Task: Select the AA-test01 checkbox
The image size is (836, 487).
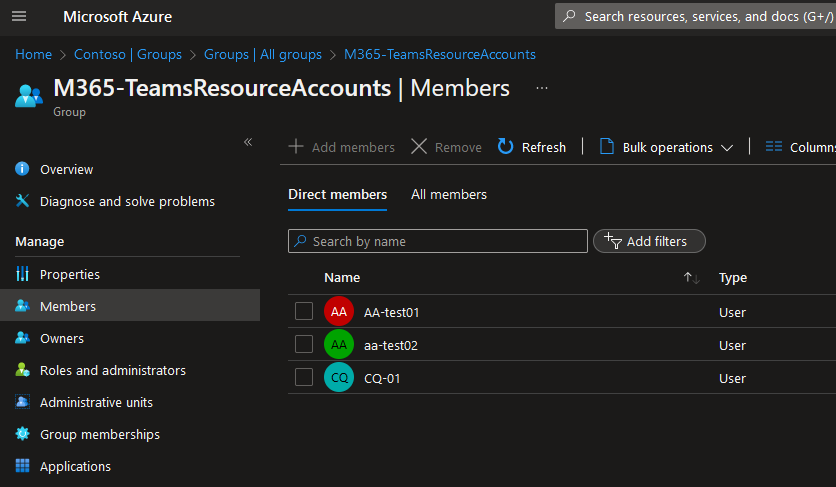Action: pos(304,312)
